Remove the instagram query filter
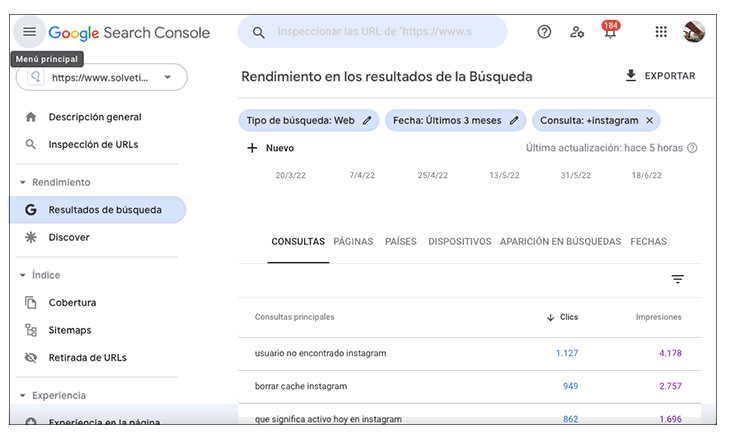Viewport: 730px width, 438px height. 649,121
